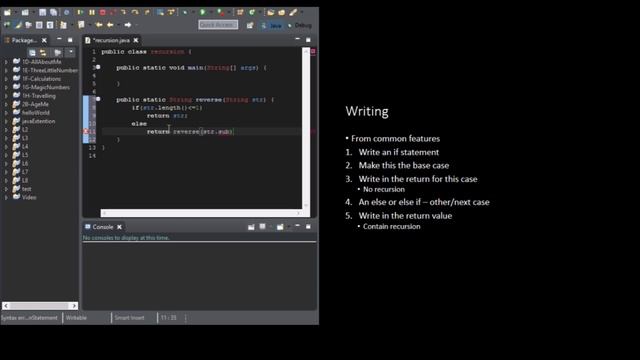The height and width of the screenshot is (360, 640).
Task: Open Package Explorer view menu arrow
Action: click(71, 52)
